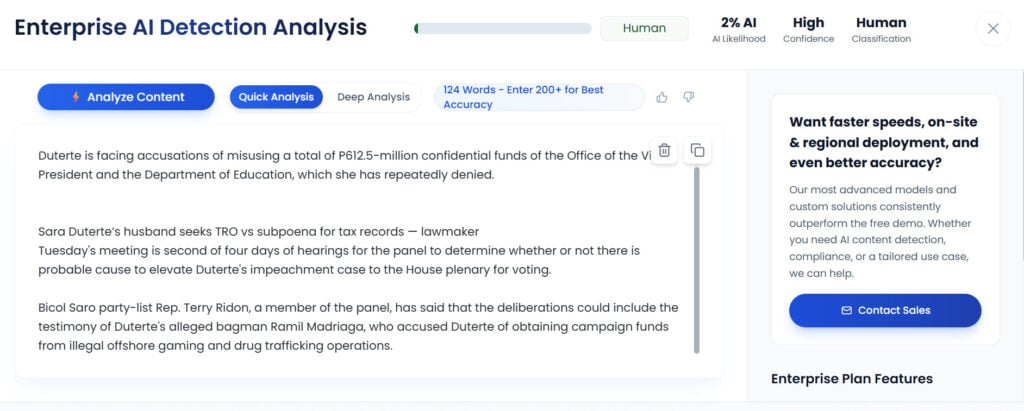Click the Enterprise Plan Features heading
Viewport: 1024px width, 411px height.
[852, 378]
